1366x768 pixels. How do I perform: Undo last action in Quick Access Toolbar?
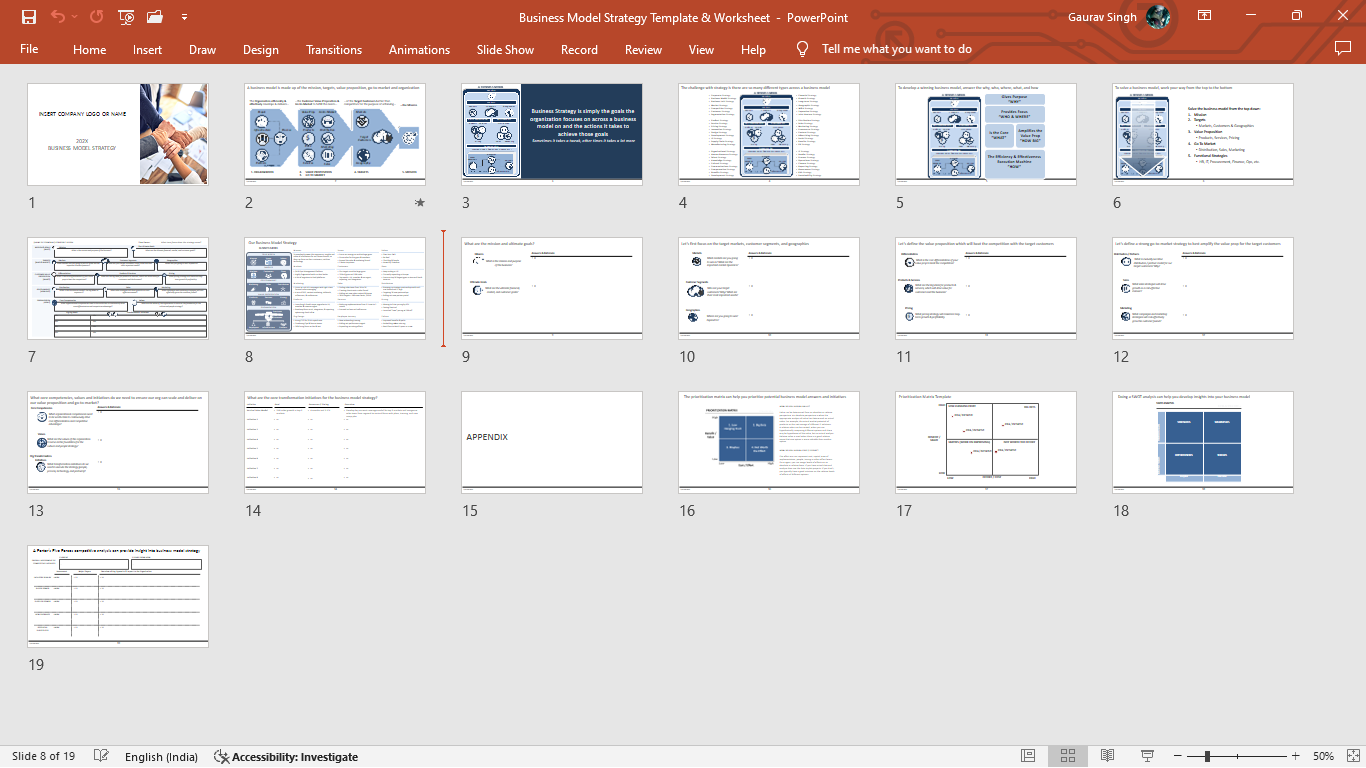tap(57, 17)
